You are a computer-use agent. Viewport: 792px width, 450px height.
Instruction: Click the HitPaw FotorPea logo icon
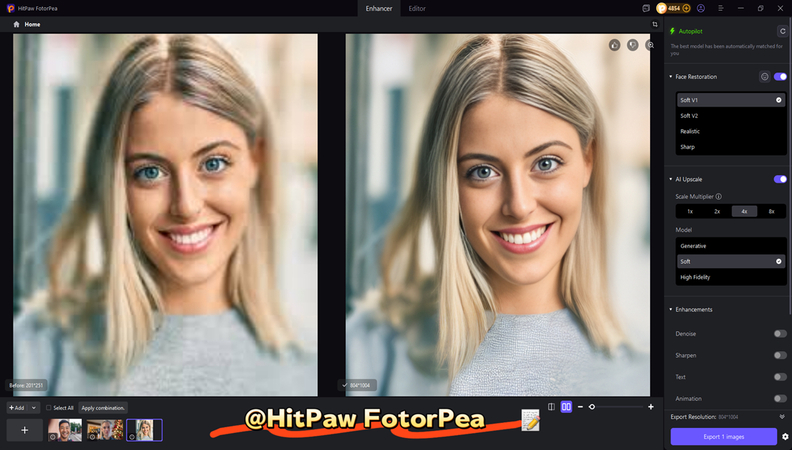tap(11, 9)
